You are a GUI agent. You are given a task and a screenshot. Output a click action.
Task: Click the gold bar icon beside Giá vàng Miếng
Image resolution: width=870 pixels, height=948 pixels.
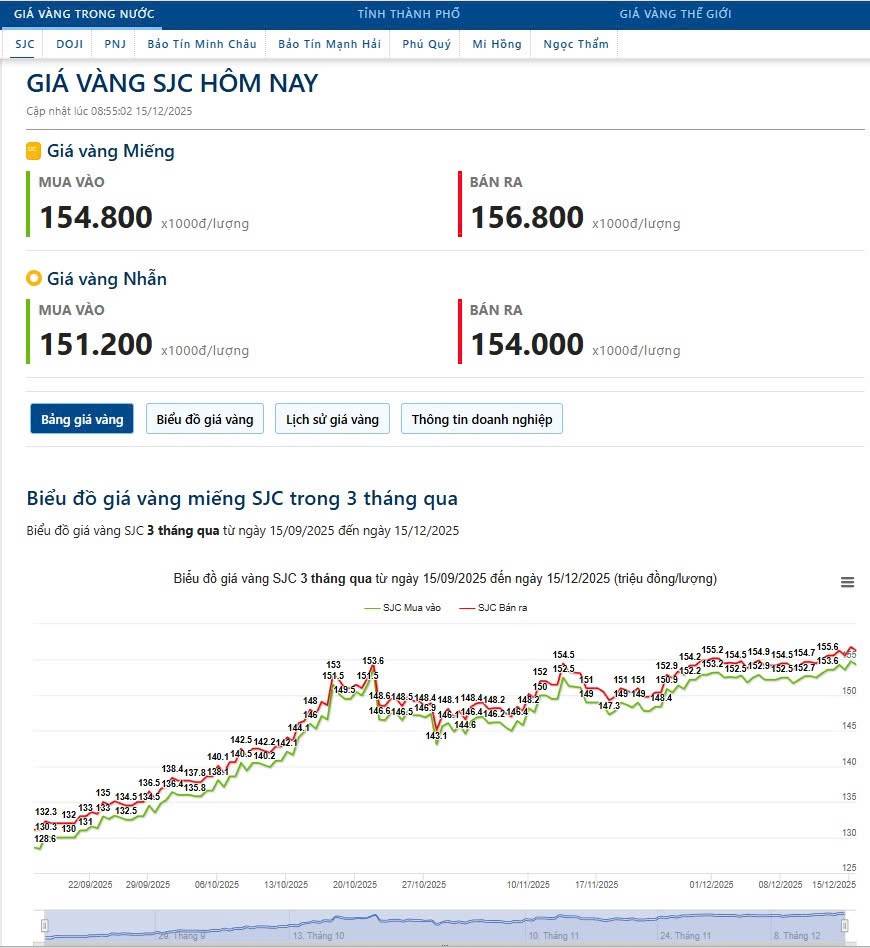coord(33,151)
